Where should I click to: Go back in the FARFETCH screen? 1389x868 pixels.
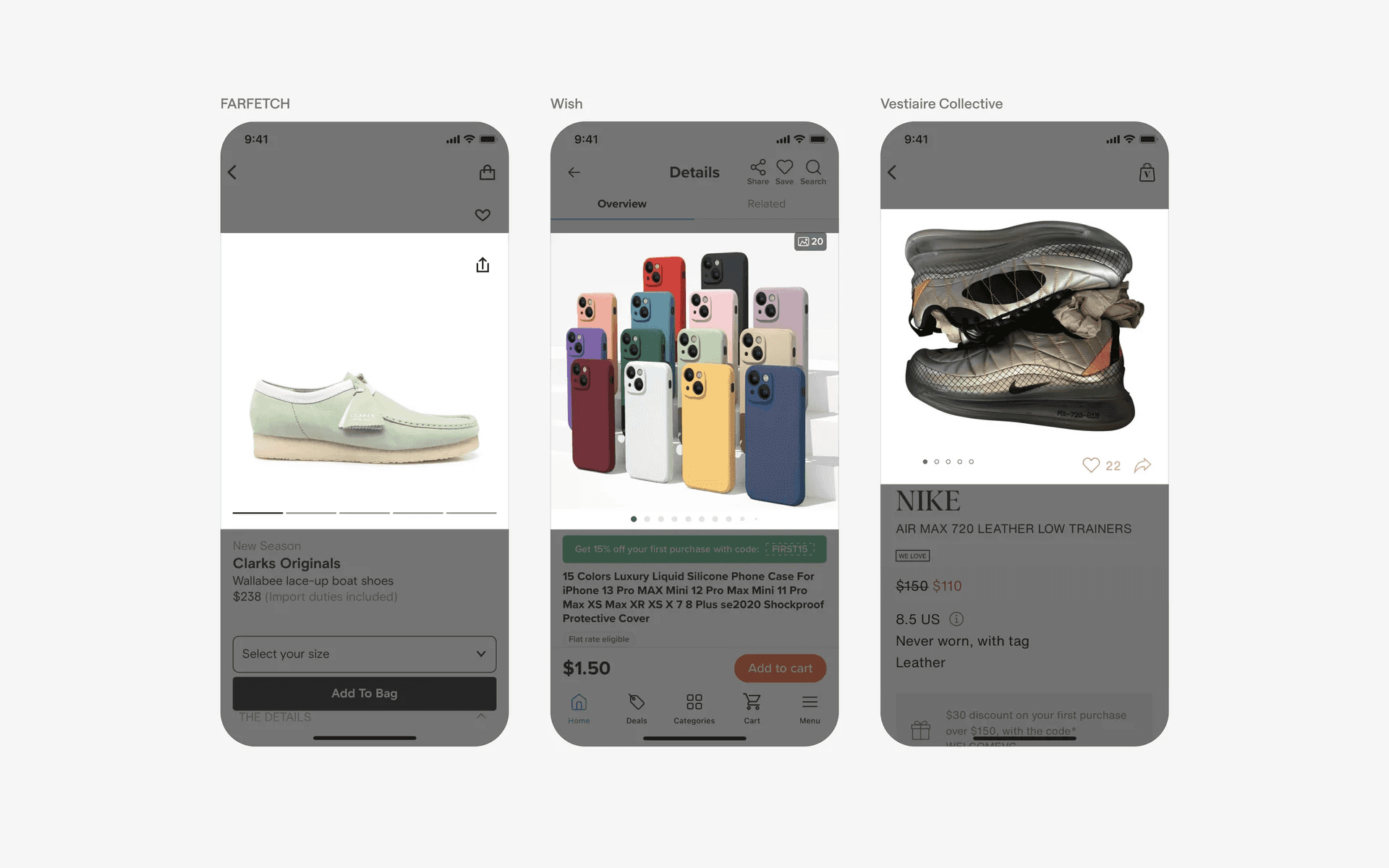click(x=232, y=172)
